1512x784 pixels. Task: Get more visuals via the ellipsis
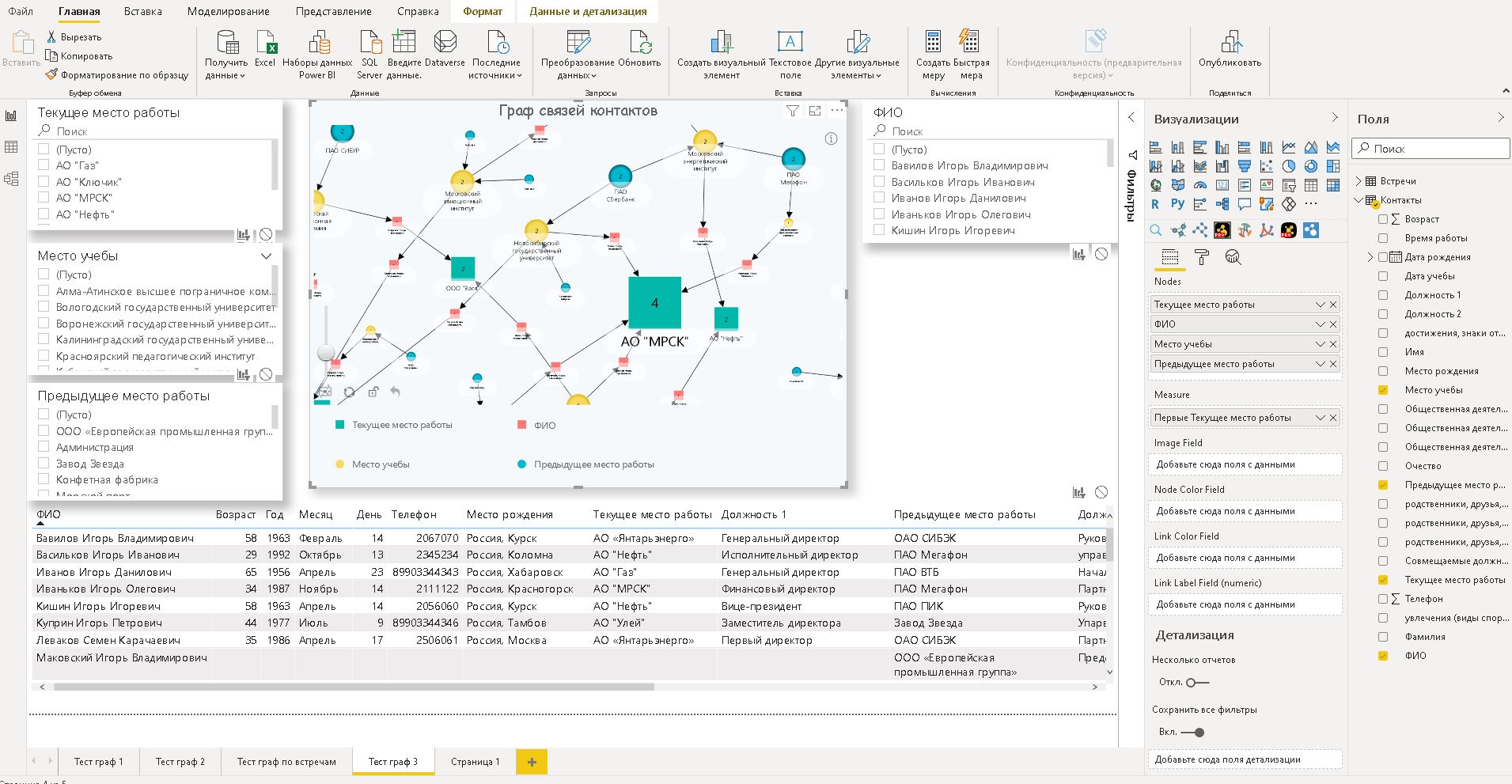click(1311, 203)
